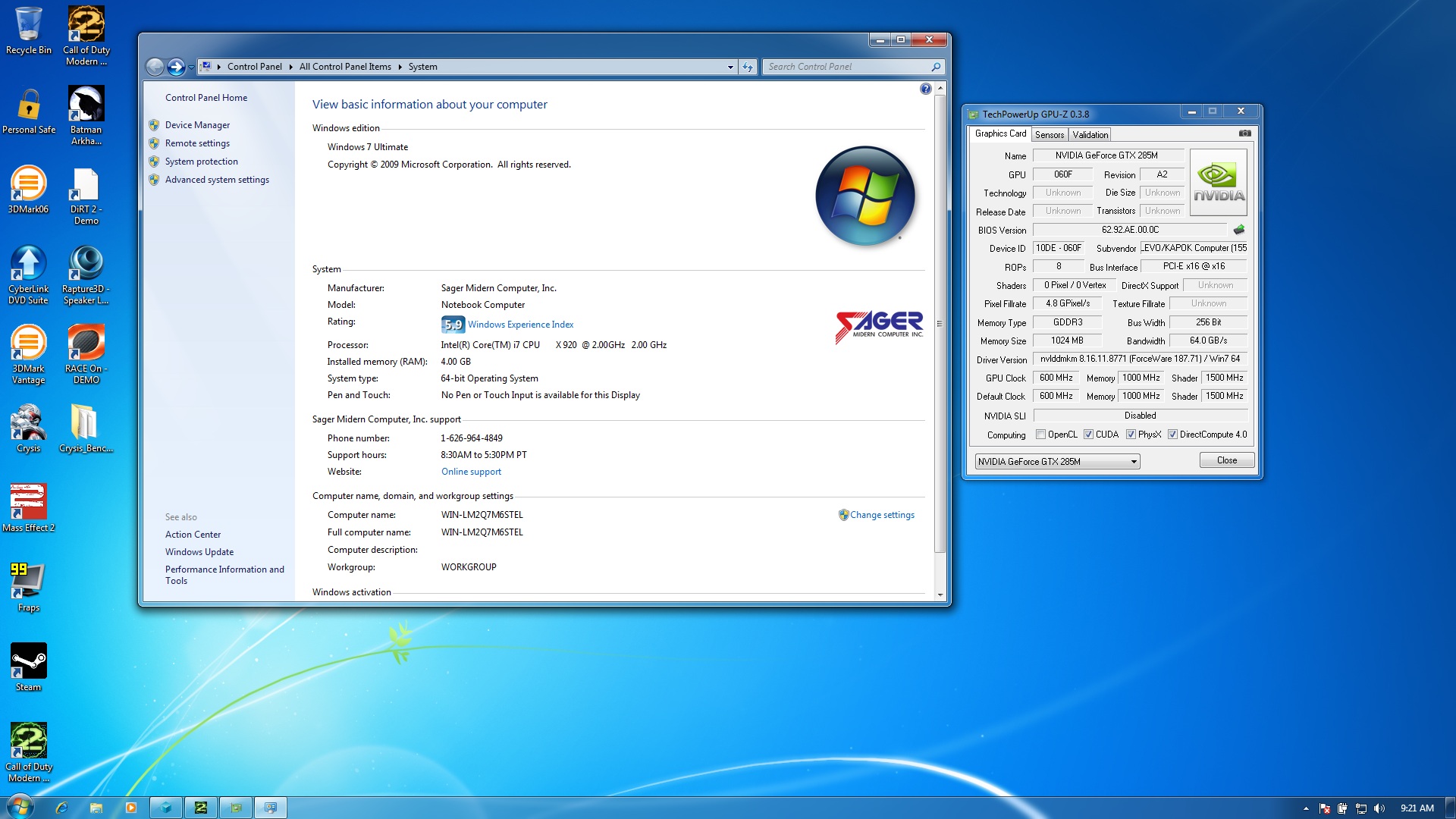Click the volume speaker tray icon
Viewport: 1456px width, 819px height.
coord(1379,808)
